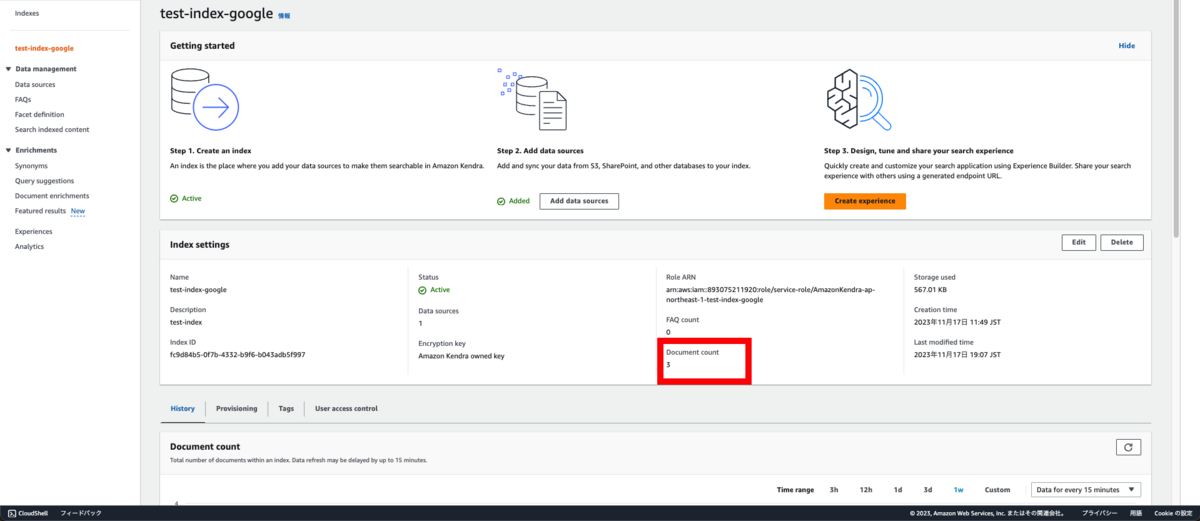This screenshot has width=1200, height=521.
Task: Select the 12h time range
Action: click(x=866, y=490)
